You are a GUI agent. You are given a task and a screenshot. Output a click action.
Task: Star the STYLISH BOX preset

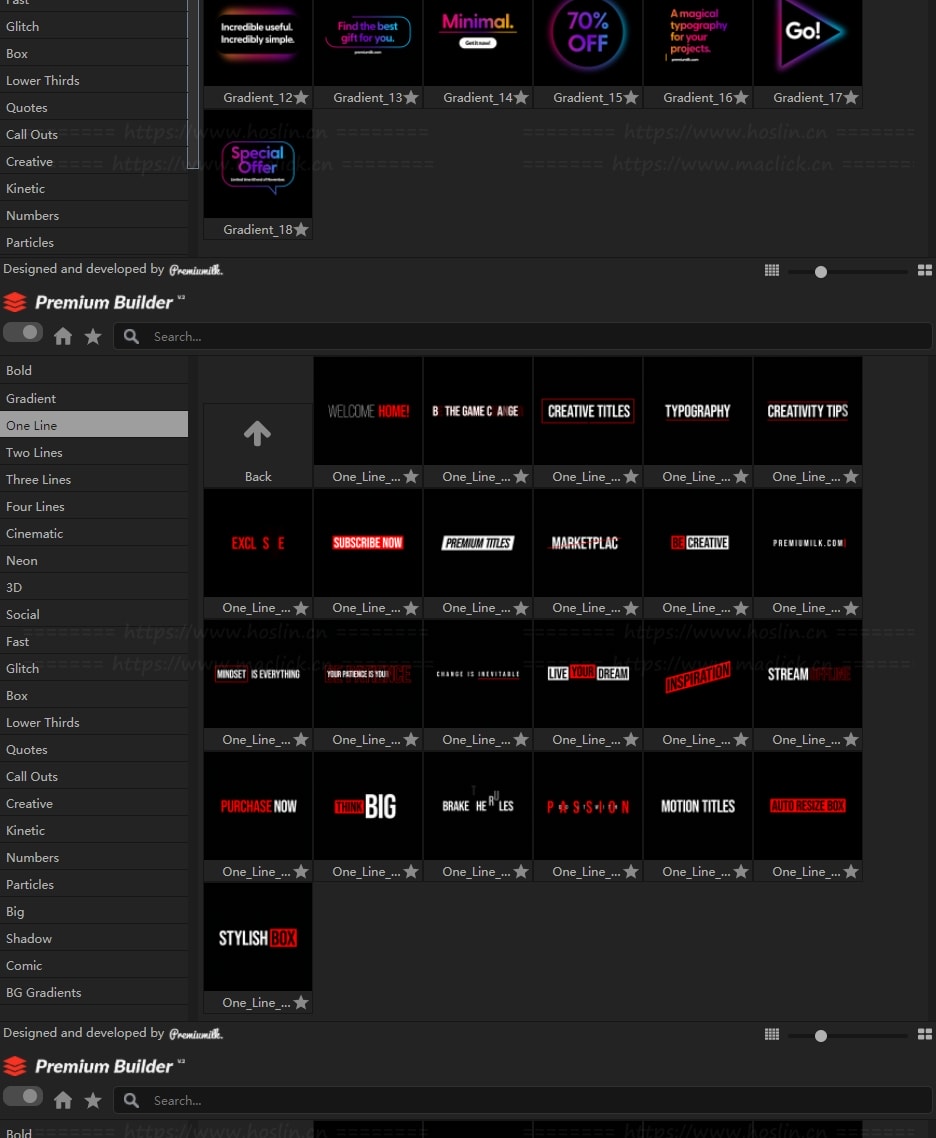point(301,1003)
